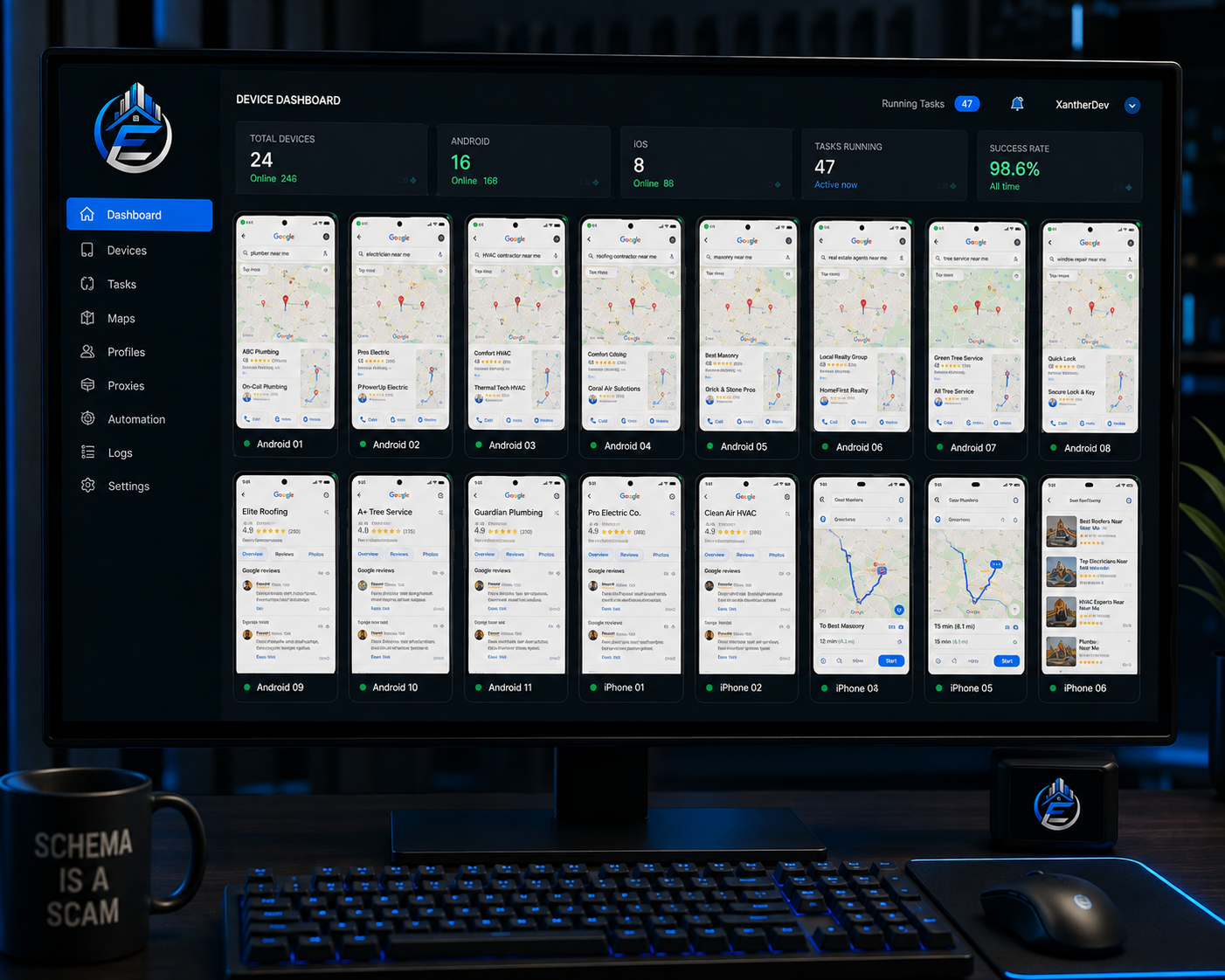Screen dimensions: 1225x980
Task: Open notifications with the bell icon
Action: (1017, 104)
